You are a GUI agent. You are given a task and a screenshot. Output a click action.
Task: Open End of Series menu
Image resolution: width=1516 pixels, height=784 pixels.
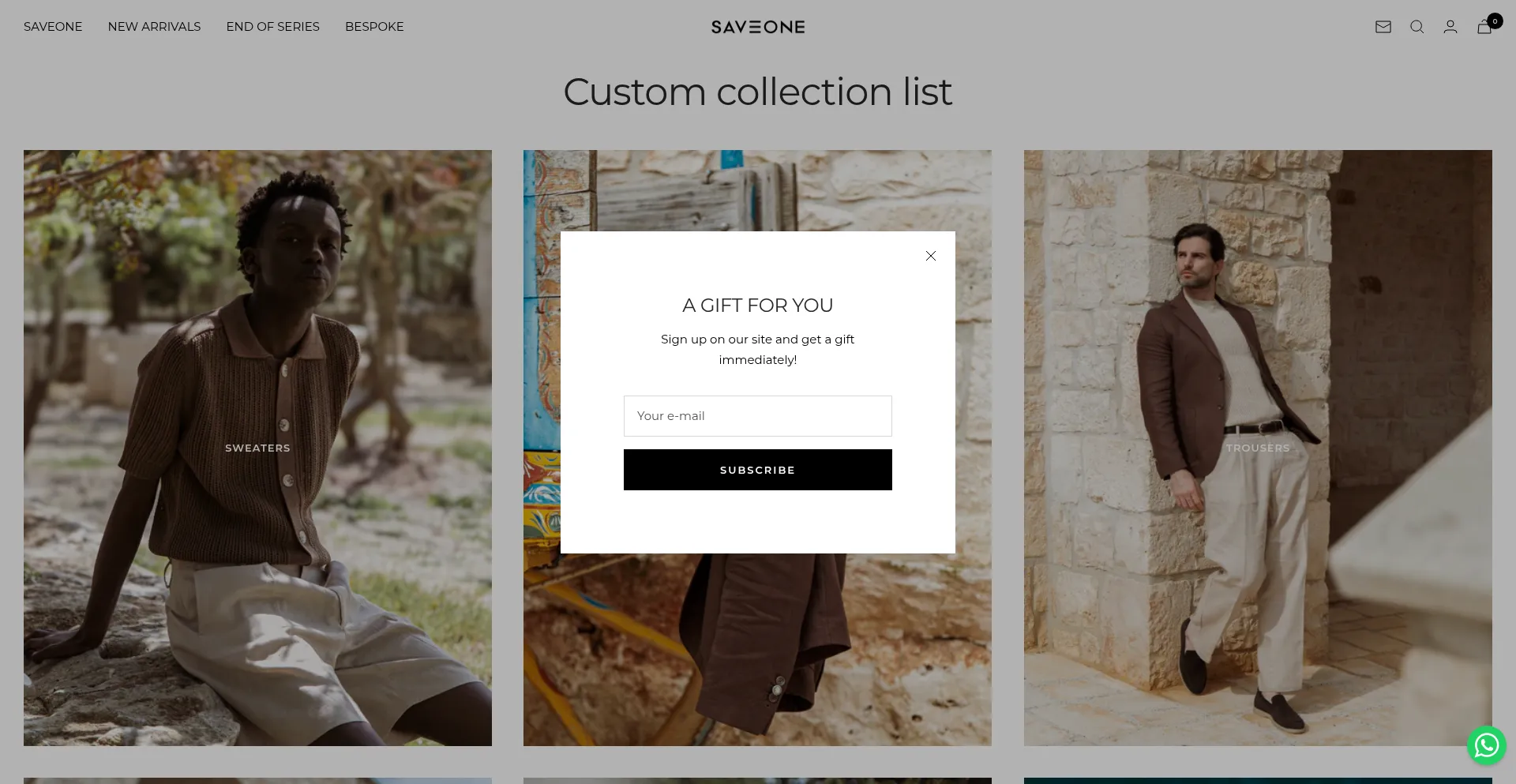pos(272,27)
